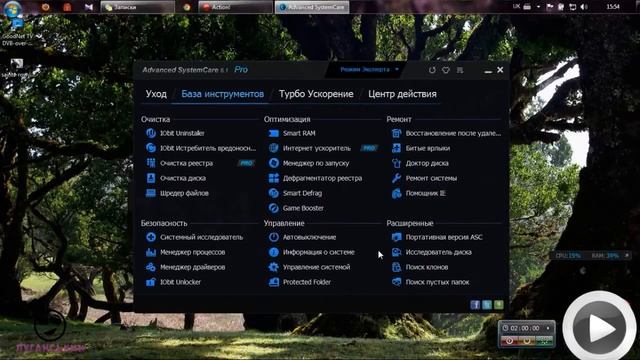The width and height of the screenshot is (640, 360).
Task: Launch the Smart Defrag icon
Action: 273,193
